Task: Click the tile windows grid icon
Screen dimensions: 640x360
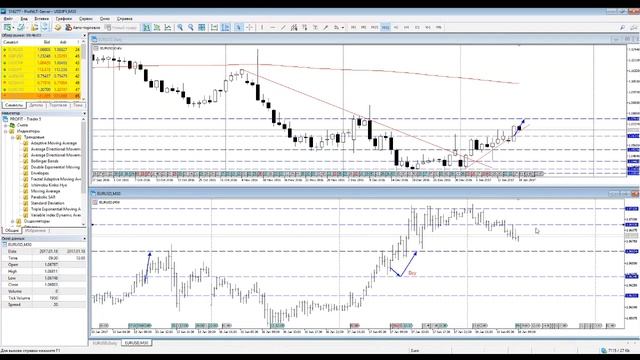Action: coord(201,27)
